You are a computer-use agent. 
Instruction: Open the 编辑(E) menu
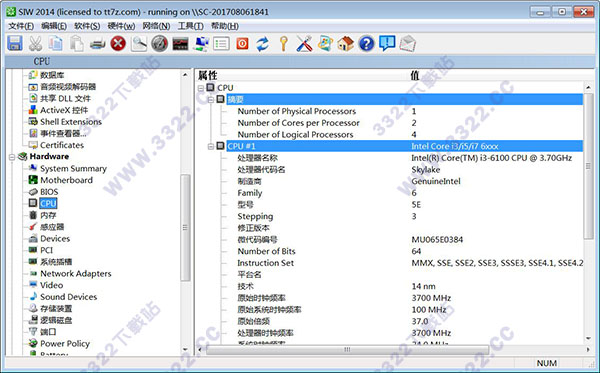pyautogui.click(x=54, y=26)
